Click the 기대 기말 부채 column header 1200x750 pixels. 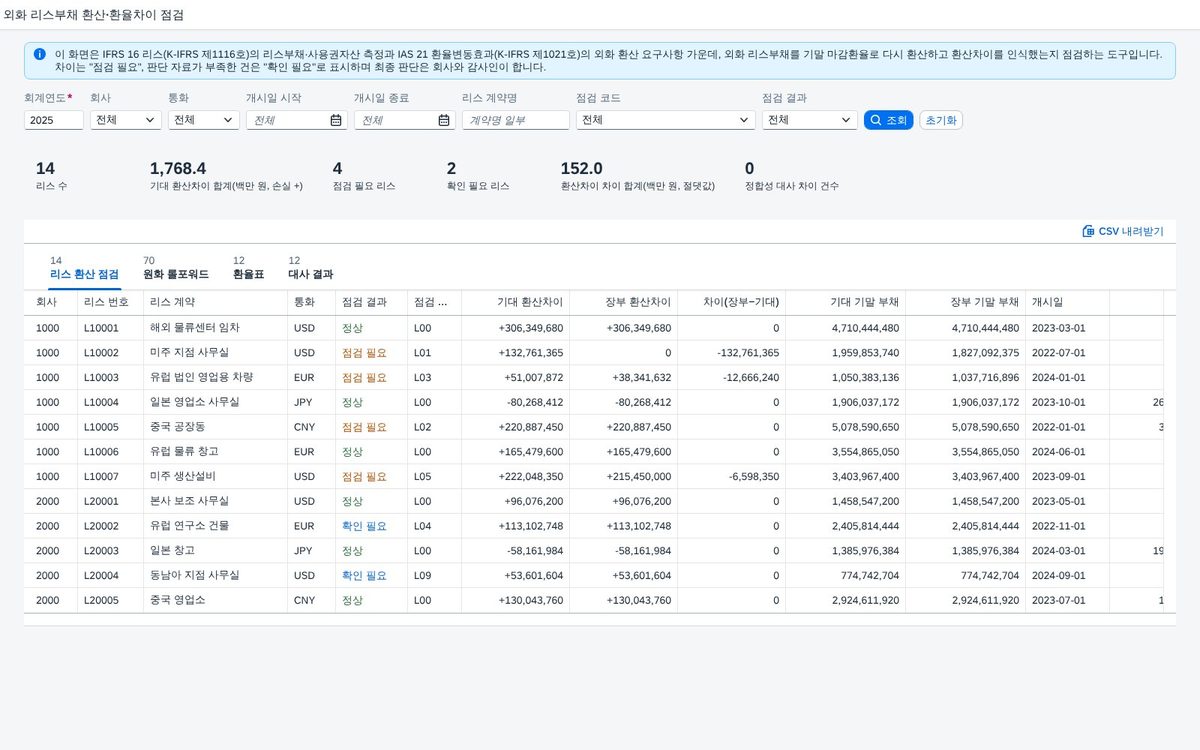[x=845, y=302]
